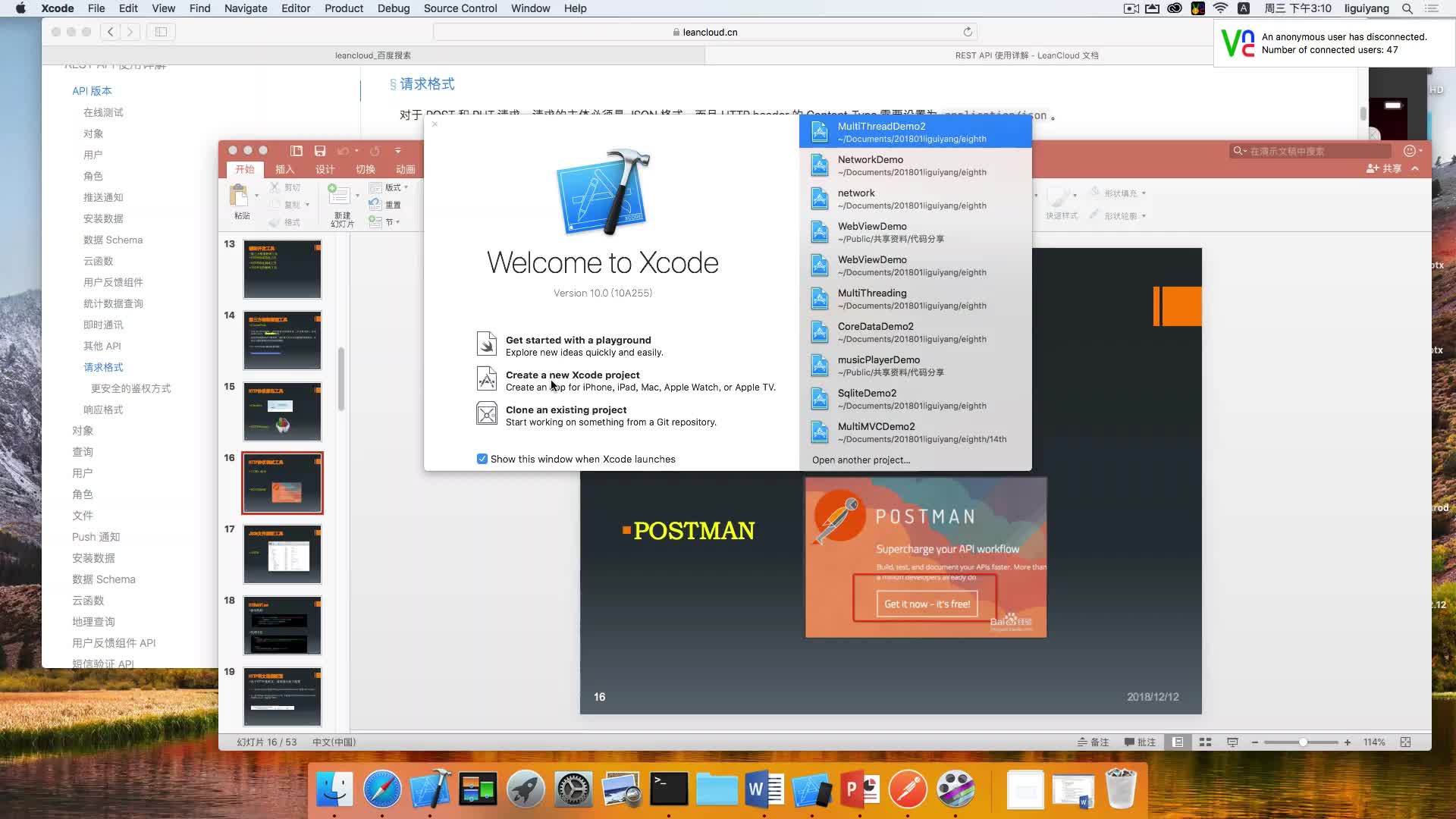
Task: Click the Safari address bar showing leancloud.cn
Action: 704,32
